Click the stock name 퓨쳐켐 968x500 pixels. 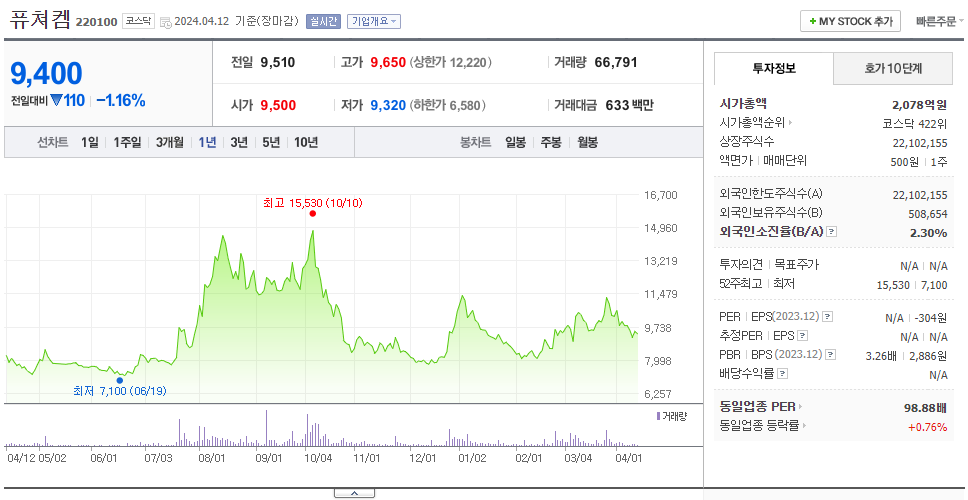(40, 20)
